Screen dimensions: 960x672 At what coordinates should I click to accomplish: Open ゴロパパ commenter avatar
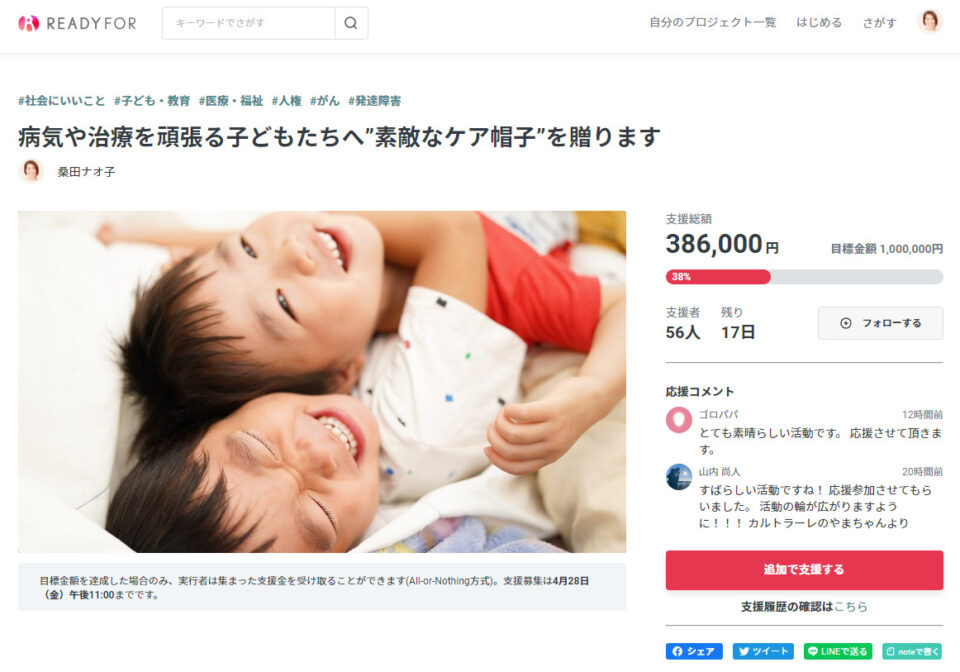678,420
